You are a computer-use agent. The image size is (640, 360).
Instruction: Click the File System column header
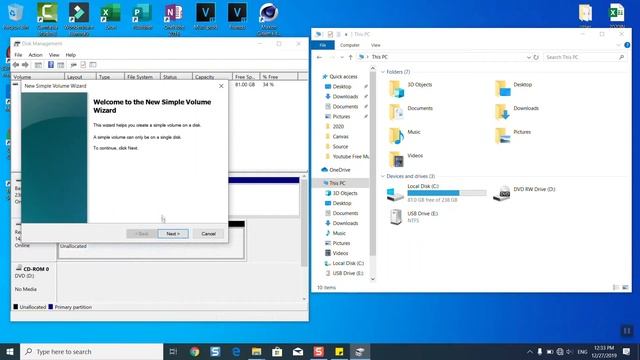click(142, 77)
